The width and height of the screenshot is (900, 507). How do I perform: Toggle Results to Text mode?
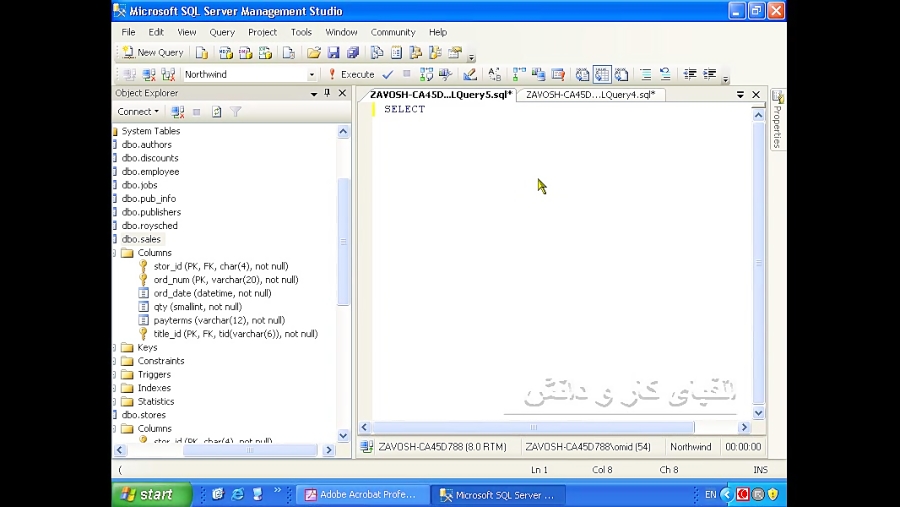[x=582, y=74]
